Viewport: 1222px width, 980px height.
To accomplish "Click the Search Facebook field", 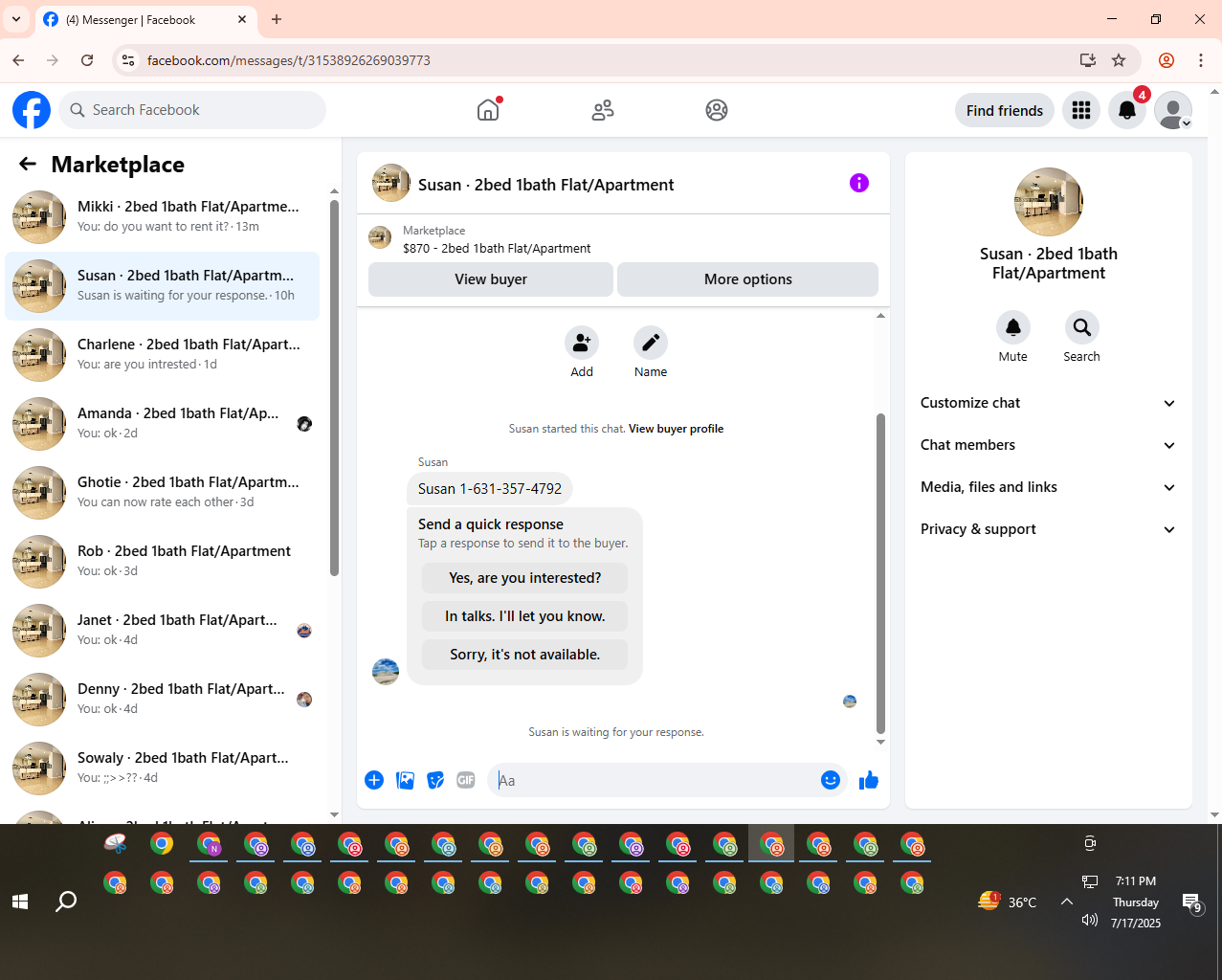I will pyautogui.click(x=192, y=110).
